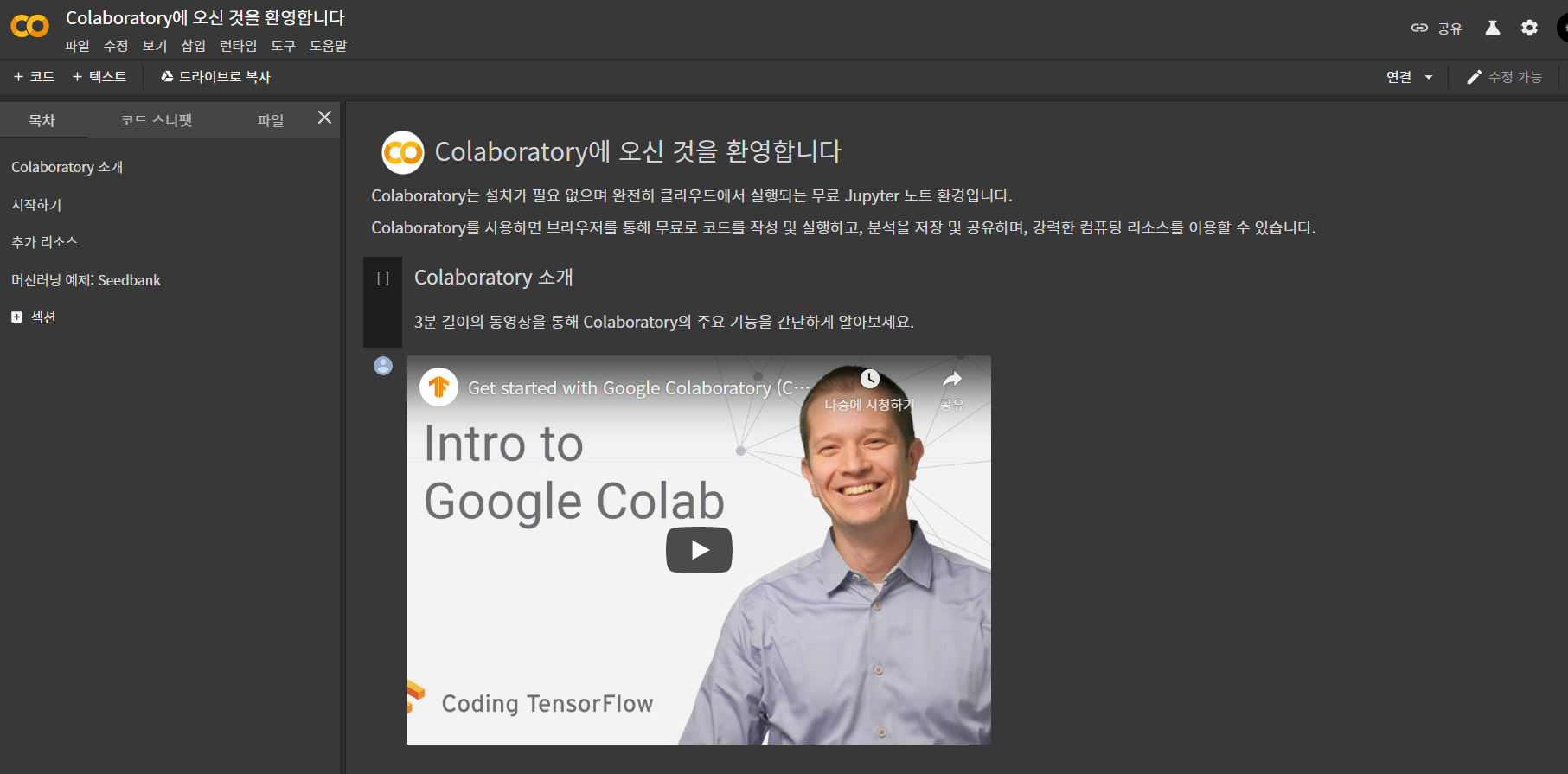1568x774 pixels.
Task: Go to 추가 리소스 in table of contents
Action: pos(45,242)
